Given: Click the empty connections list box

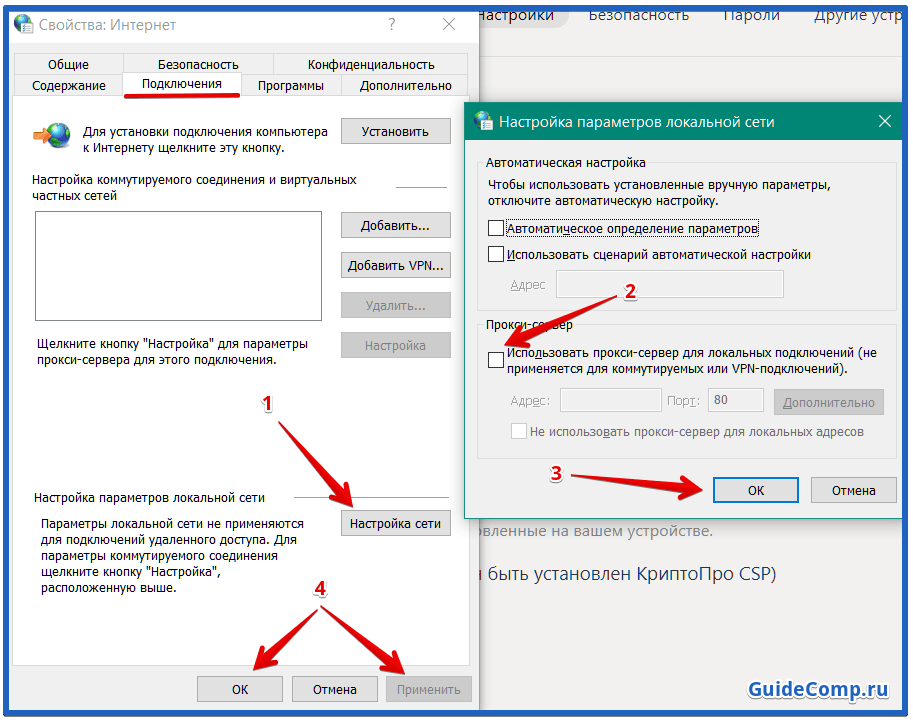Looking at the screenshot, I should [x=178, y=266].
